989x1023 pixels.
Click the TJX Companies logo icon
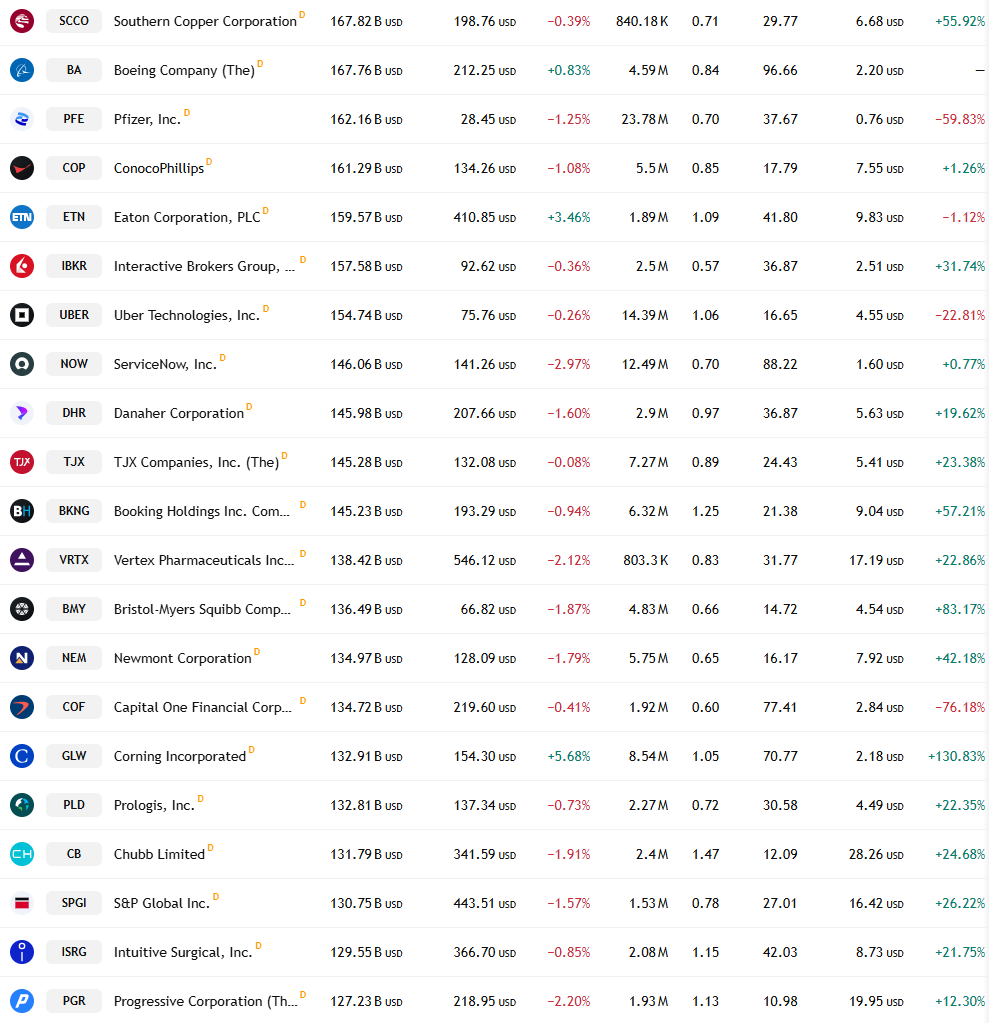click(22, 462)
